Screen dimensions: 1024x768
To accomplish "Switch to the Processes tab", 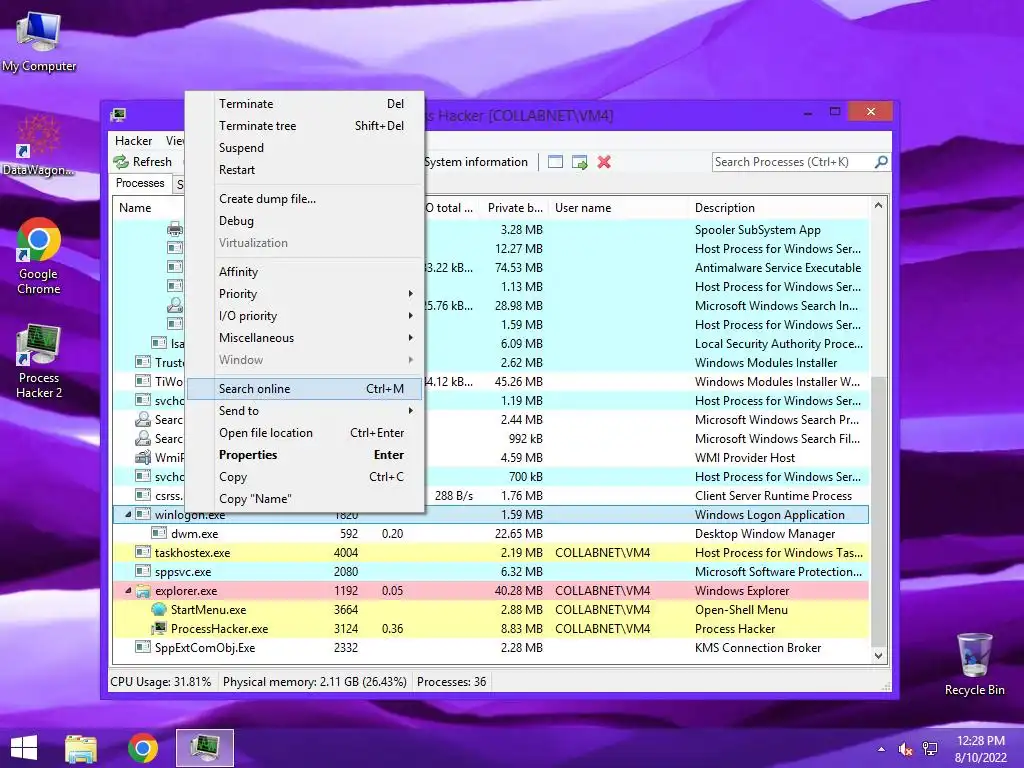I will pos(140,184).
